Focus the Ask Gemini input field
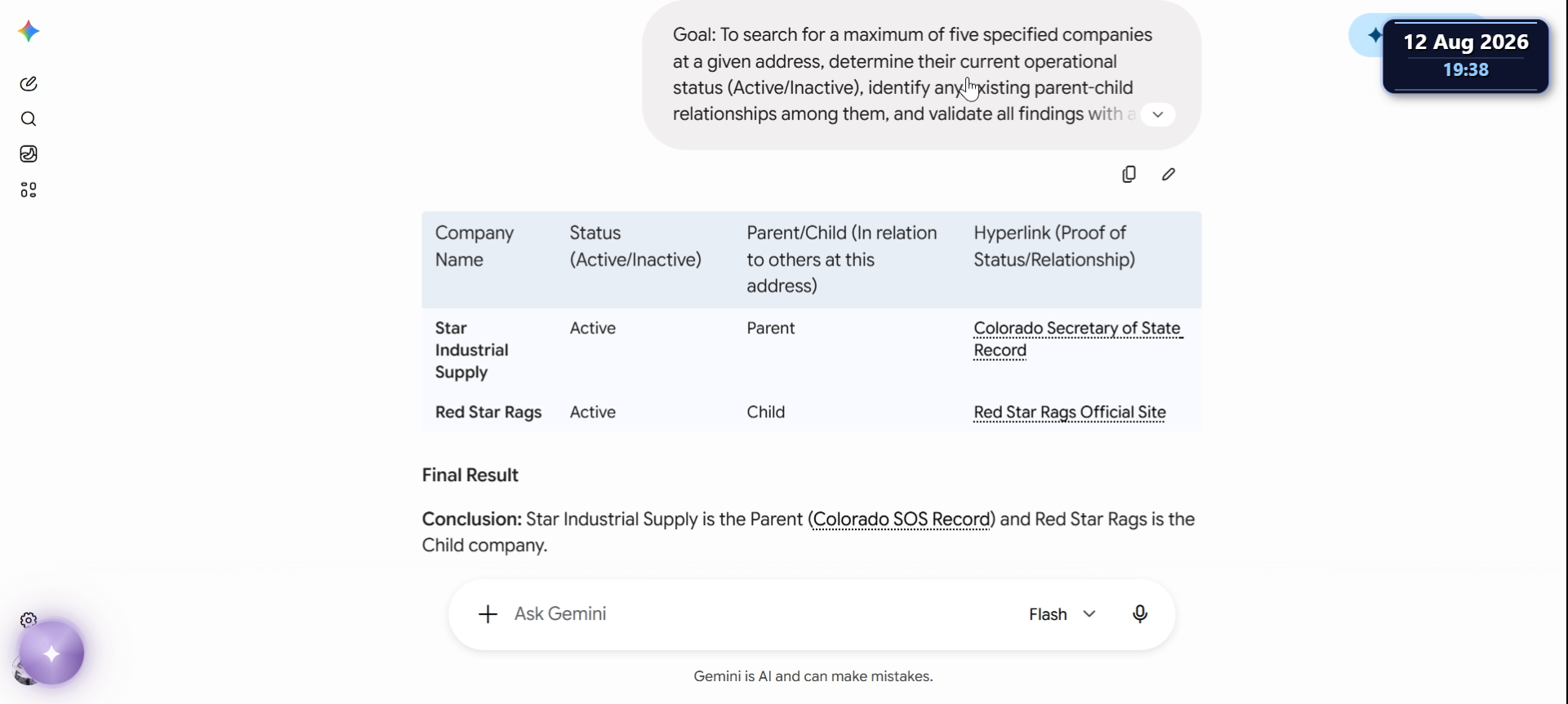The image size is (1568, 704). coord(759,614)
